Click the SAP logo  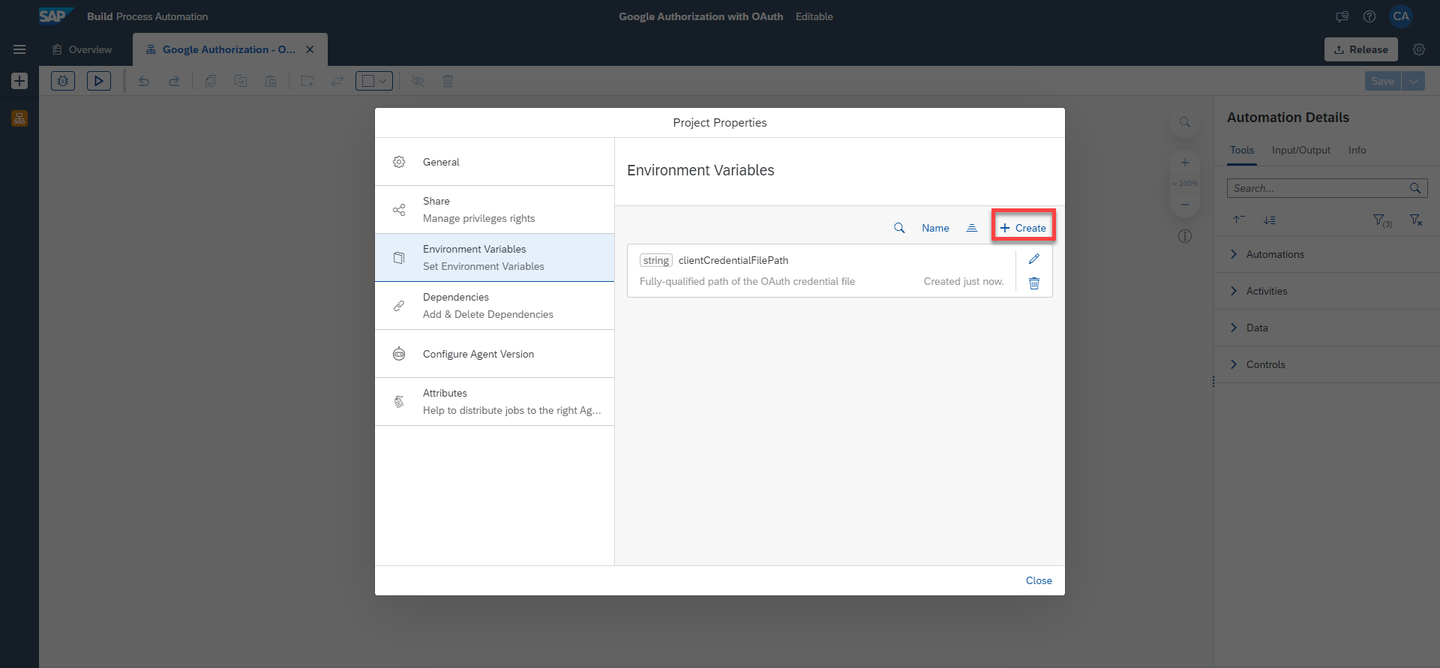click(x=56, y=16)
